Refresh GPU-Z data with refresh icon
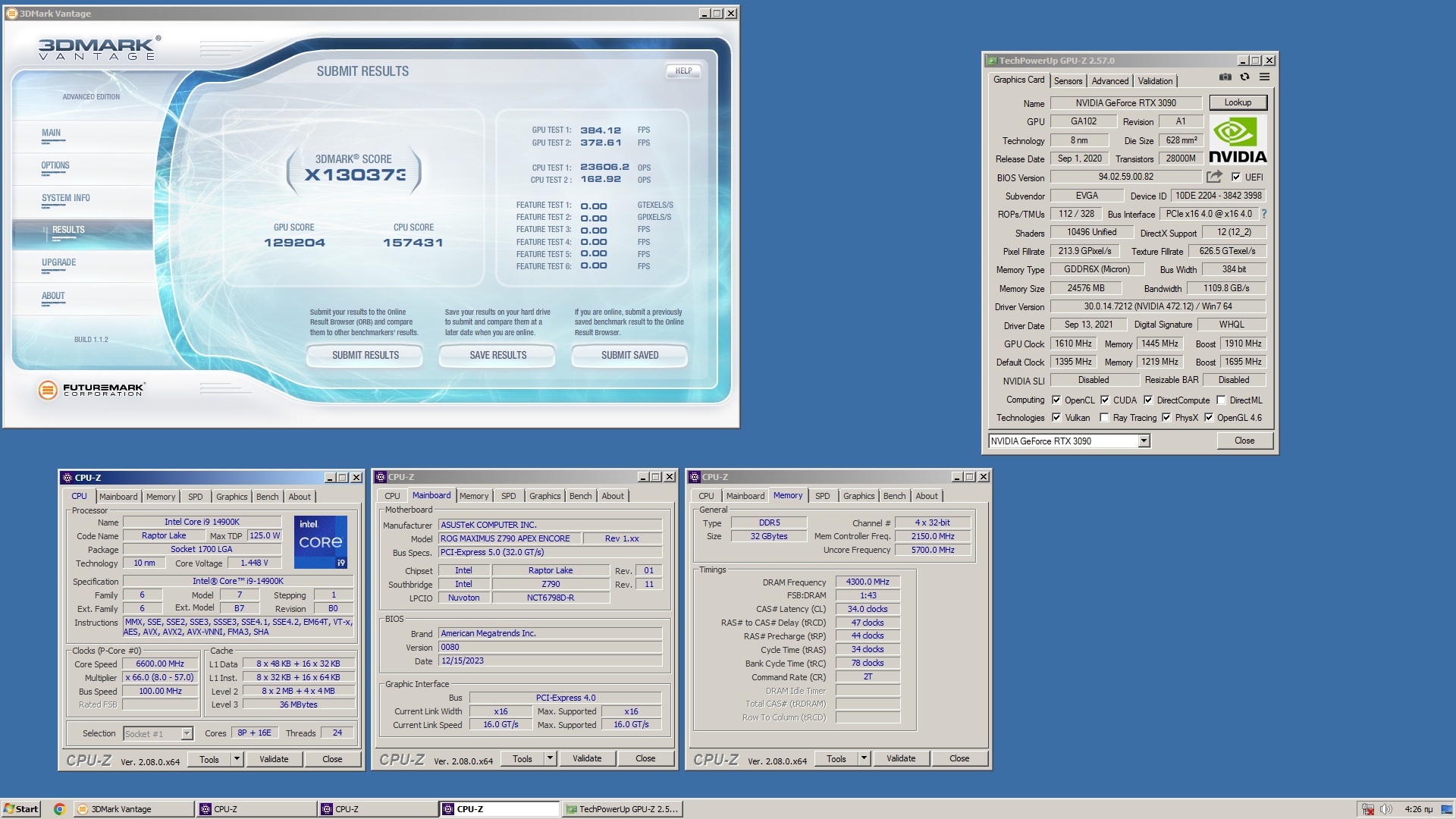Viewport: 1456px width, 819px height. 1244,77
